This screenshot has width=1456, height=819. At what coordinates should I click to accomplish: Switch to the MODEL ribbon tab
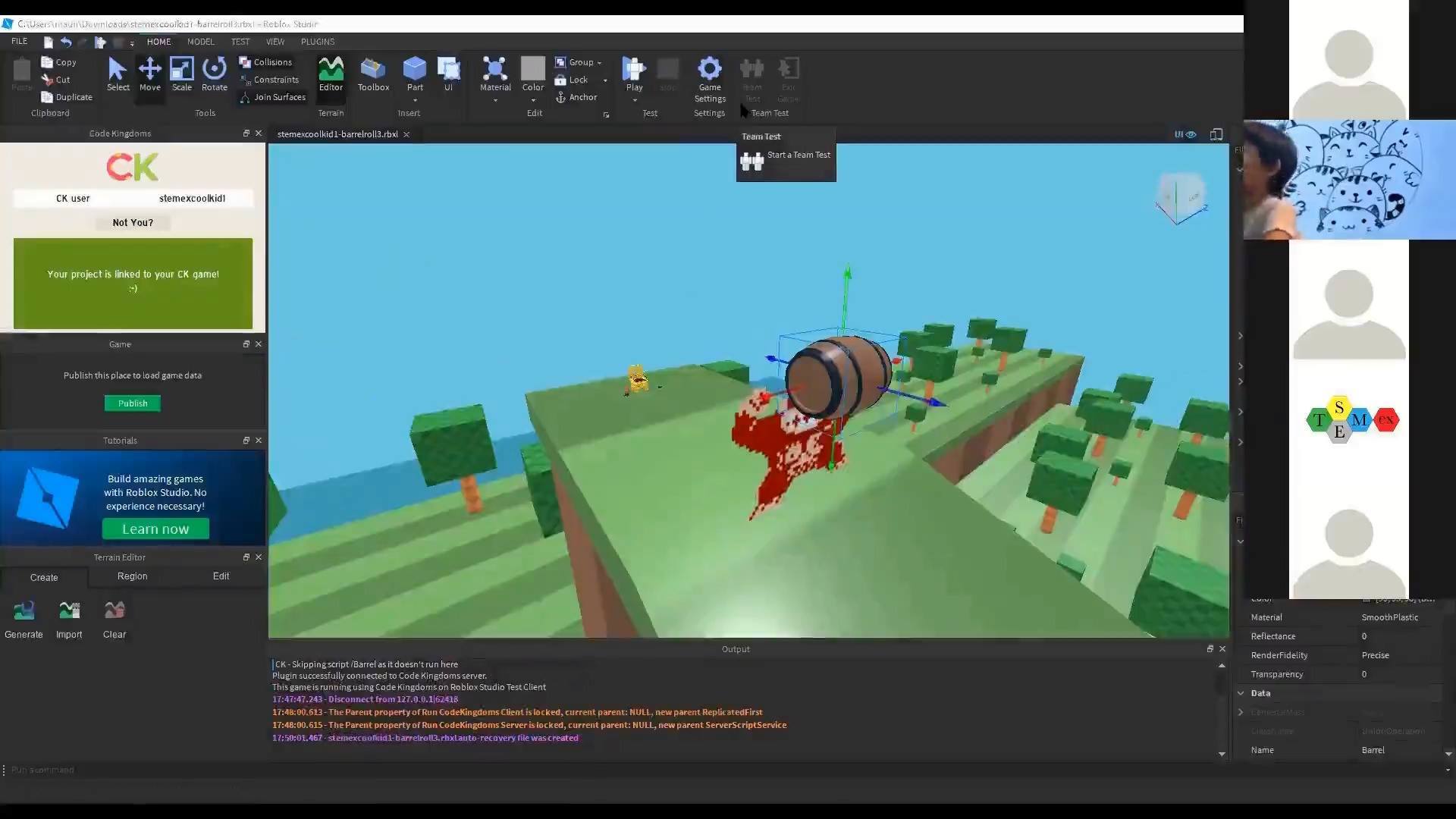click(x=201, y=42)
